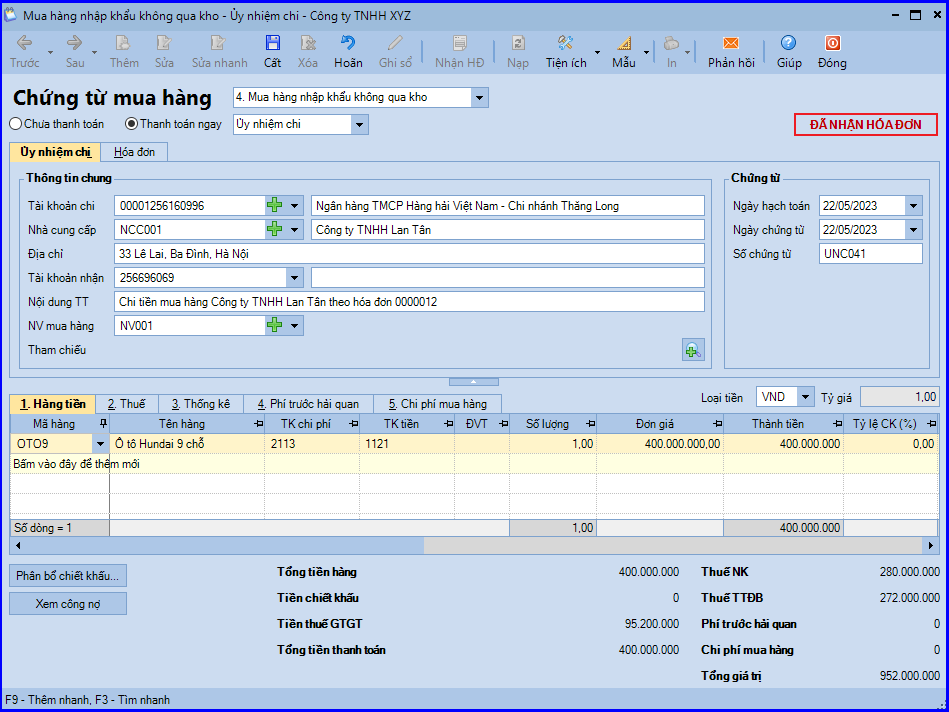This screenshot has width=949, height=712.
Task: Click the Đơn giá cell 400.000.000,00
Action: click(660, 444)
